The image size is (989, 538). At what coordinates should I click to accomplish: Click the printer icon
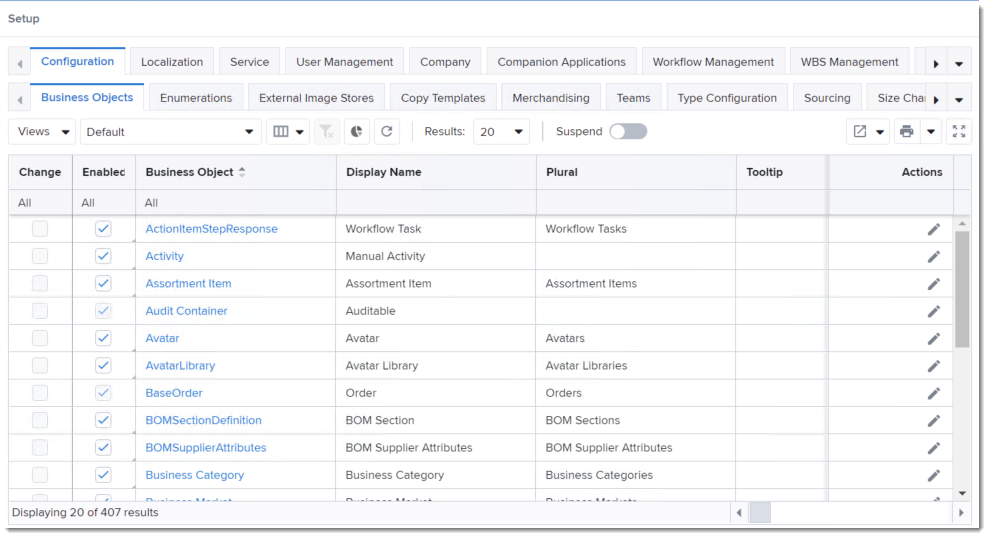coord(906,132)
